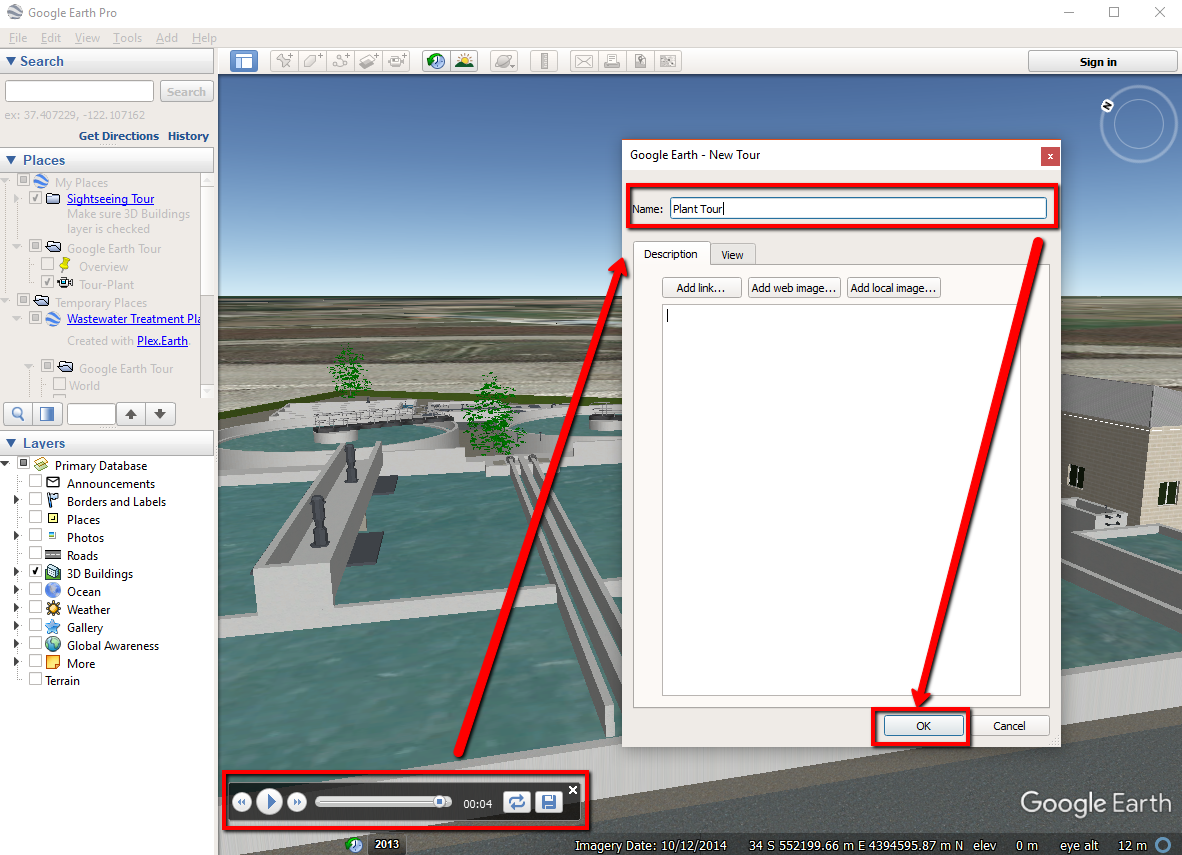Click the Add link... button
The height and width of the screenshot is (855, 1182).
click(701, 288)
